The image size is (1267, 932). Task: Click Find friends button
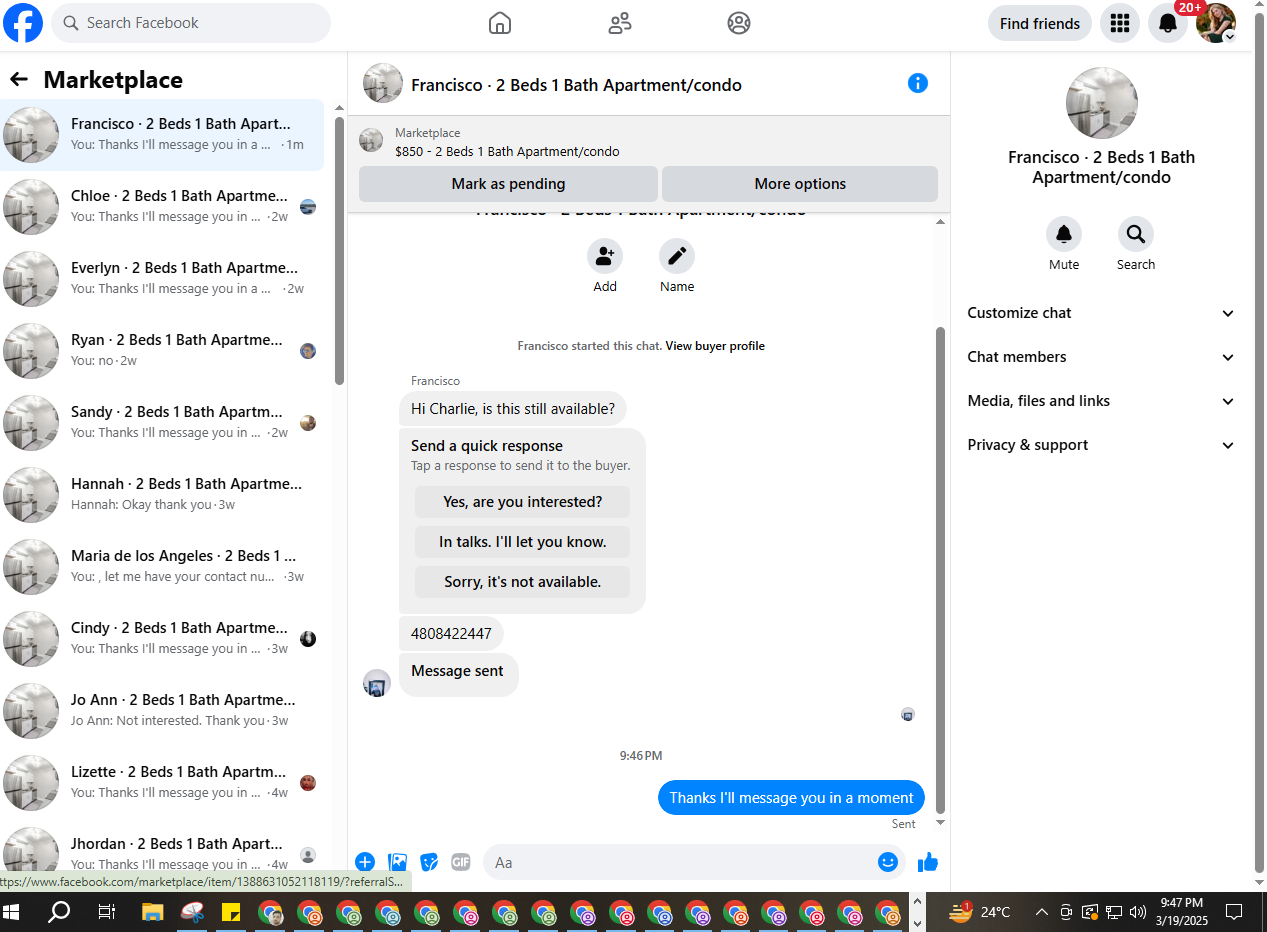pos(1040,23)
